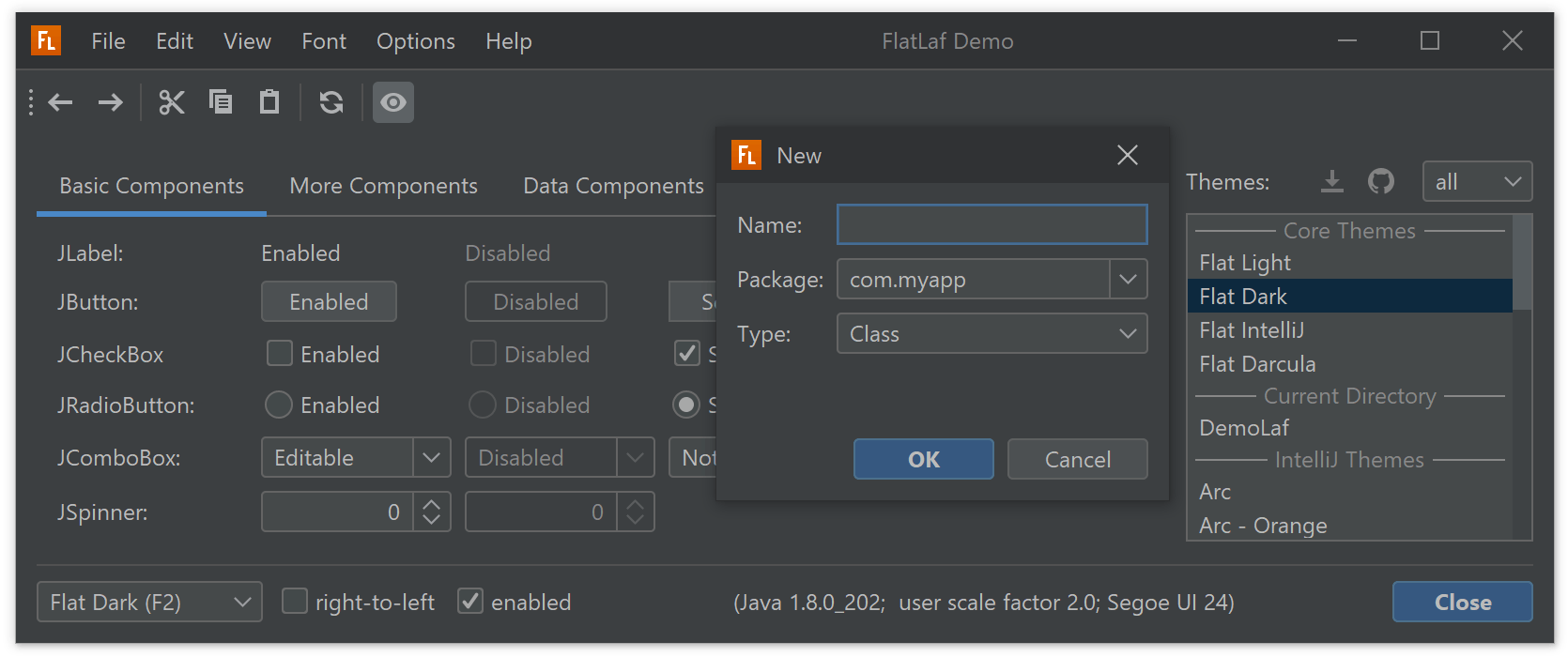This screenshot has height=657, width=1568.
Task: Click the Disabled JRadioButton
Action: click(x=483, y=405)
